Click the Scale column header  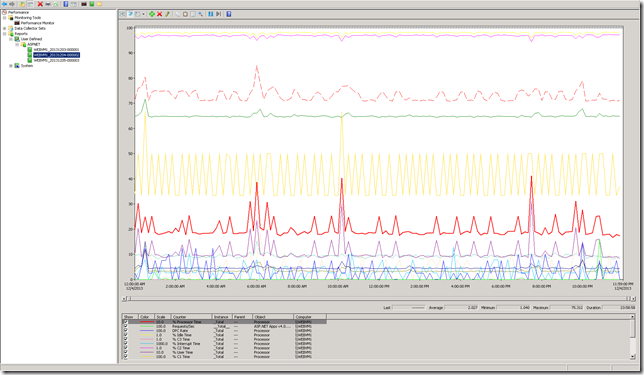(x=163, y=317)
